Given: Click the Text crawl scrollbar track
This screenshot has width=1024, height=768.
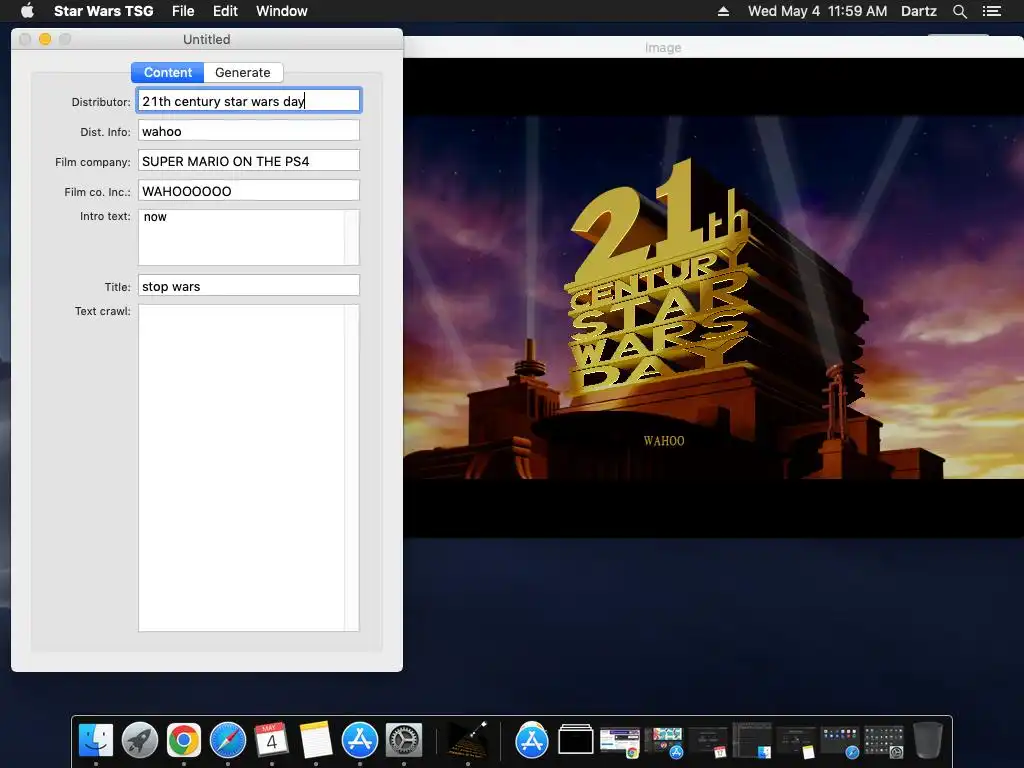Looking at the screenshot, I should tap(352, 468).
